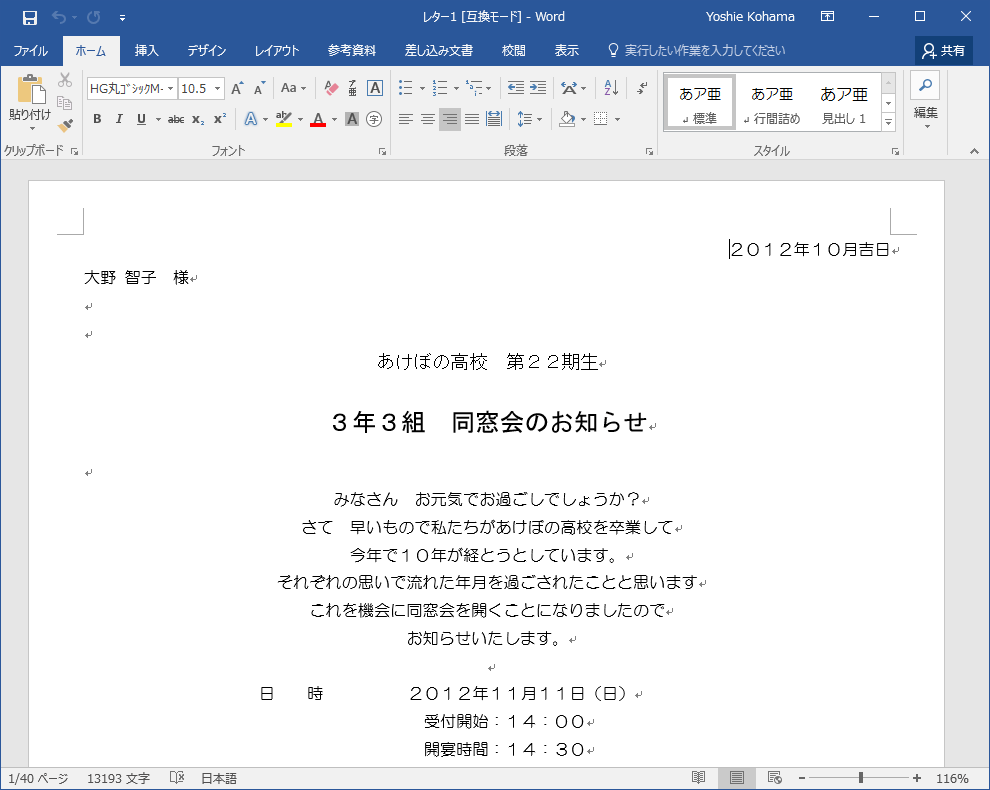Switch to Read Mode view icon
Viewport: 990px width, 790px height.
pos(698,777)
